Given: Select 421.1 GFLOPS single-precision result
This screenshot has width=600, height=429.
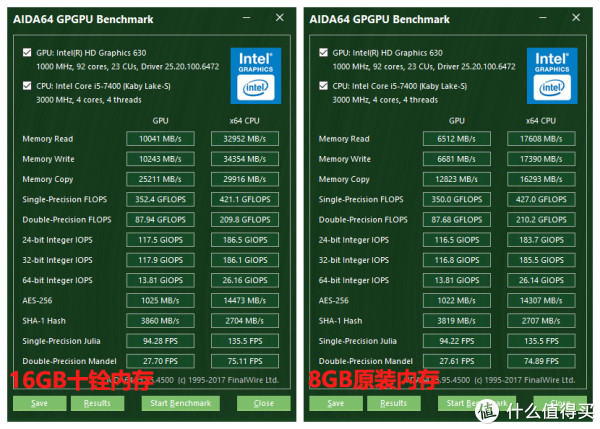Looking at the screenshot, I should coord(245,199).
